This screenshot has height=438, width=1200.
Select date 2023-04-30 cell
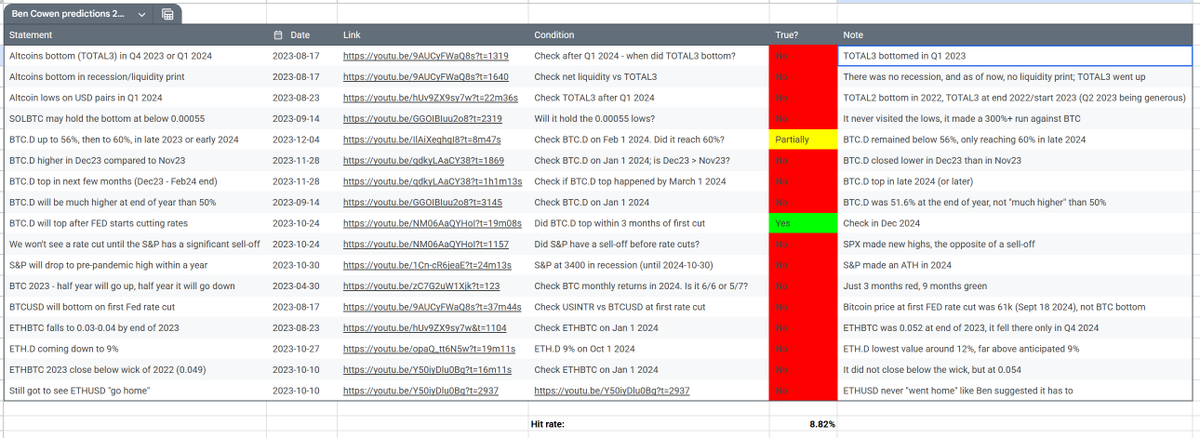pos(301,286)
